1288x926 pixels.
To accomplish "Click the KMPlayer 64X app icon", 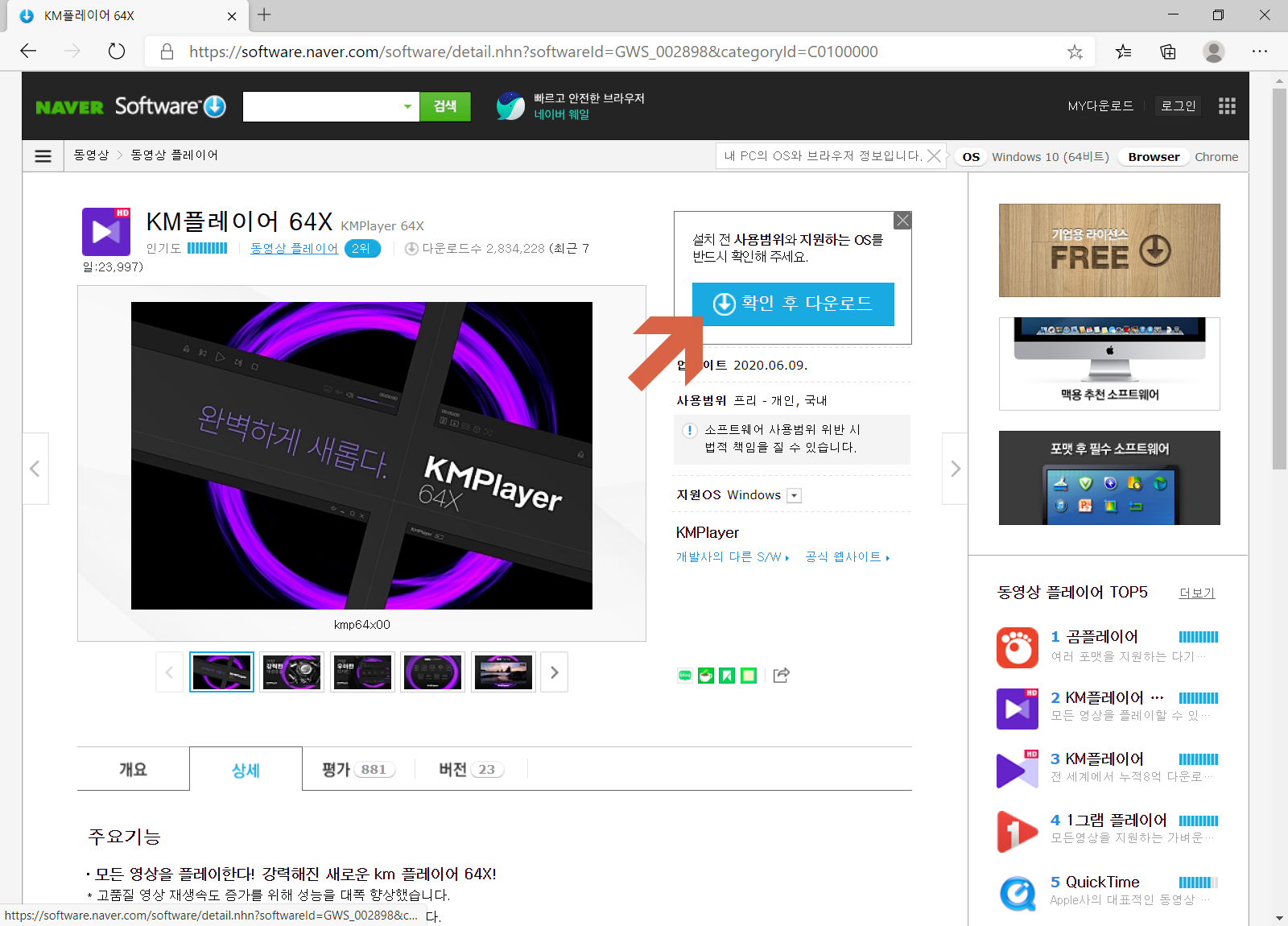I will (x=106, y=231).
